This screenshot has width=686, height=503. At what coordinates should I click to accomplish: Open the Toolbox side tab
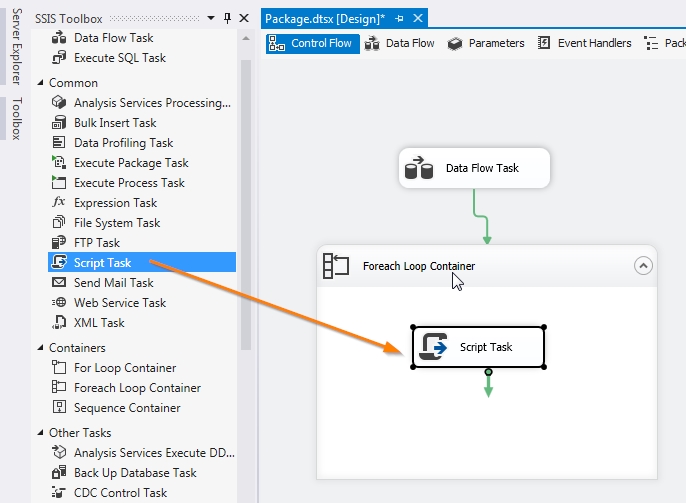click(x=16, y=119)
